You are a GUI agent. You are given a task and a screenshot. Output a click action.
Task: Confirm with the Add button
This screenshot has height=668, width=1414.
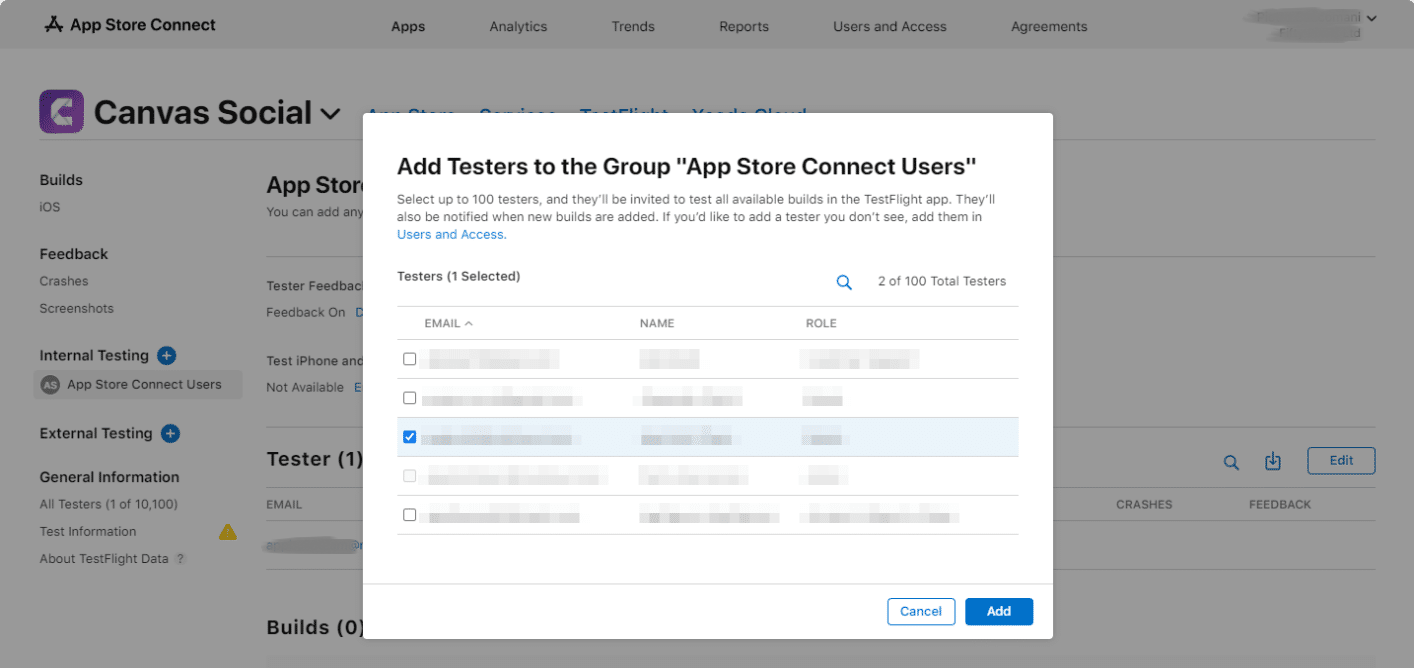click(998, 611)
